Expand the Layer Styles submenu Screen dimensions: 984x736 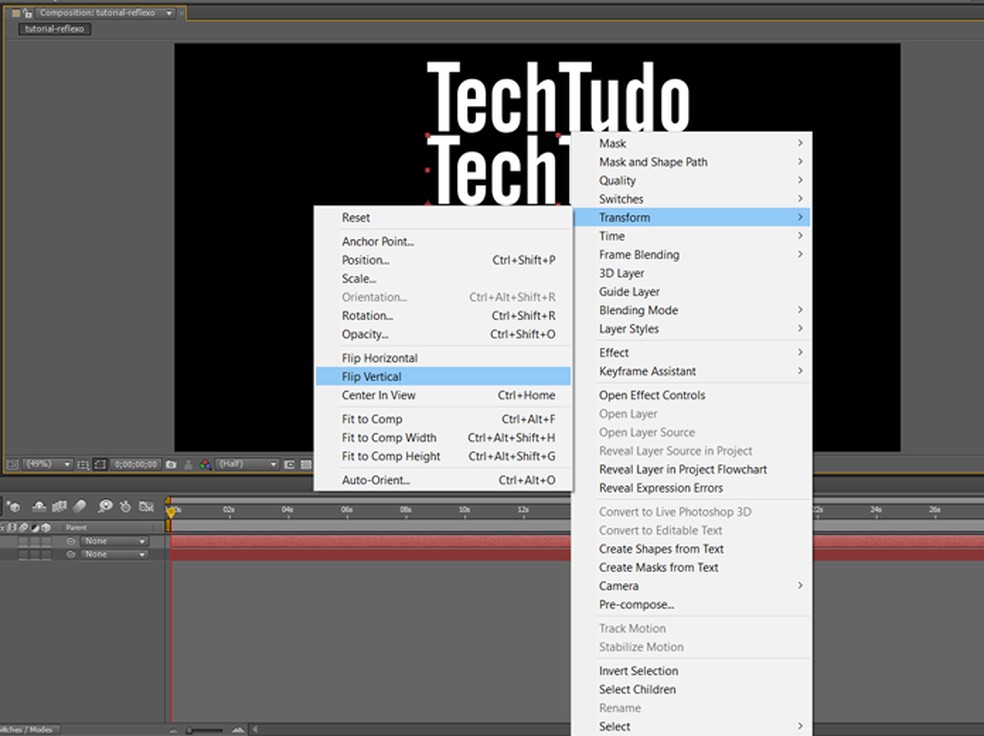pyautogui.click(x=692, y=329)
